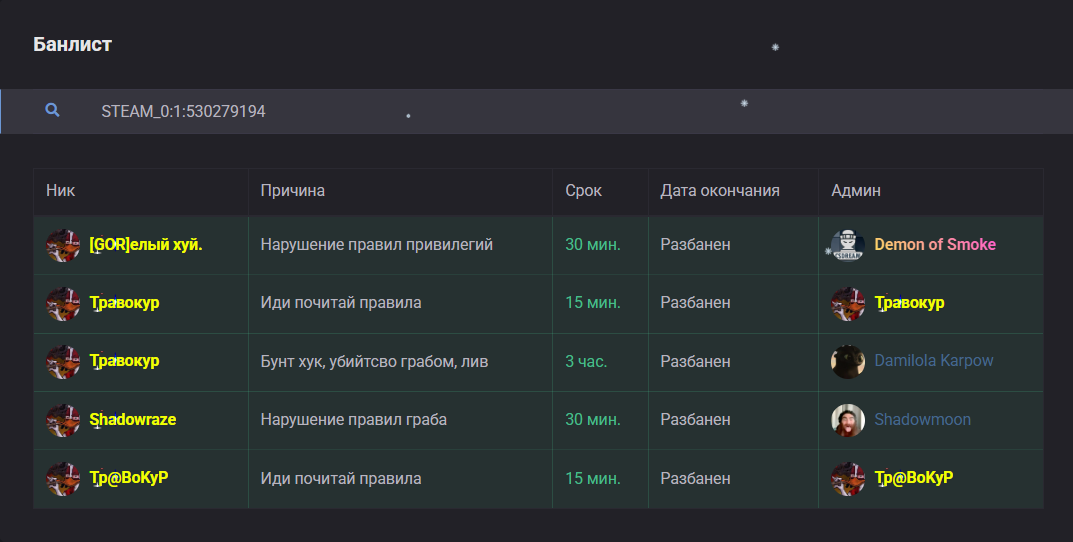The height and width of the screenshot is (542, 1073).
Task: Open admin profile Demon of Smoke
Action: 935,244
